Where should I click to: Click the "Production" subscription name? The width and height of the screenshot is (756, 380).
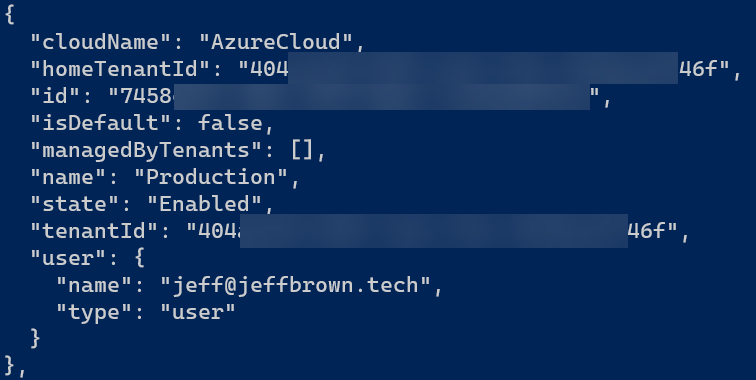tap(211, 177)
